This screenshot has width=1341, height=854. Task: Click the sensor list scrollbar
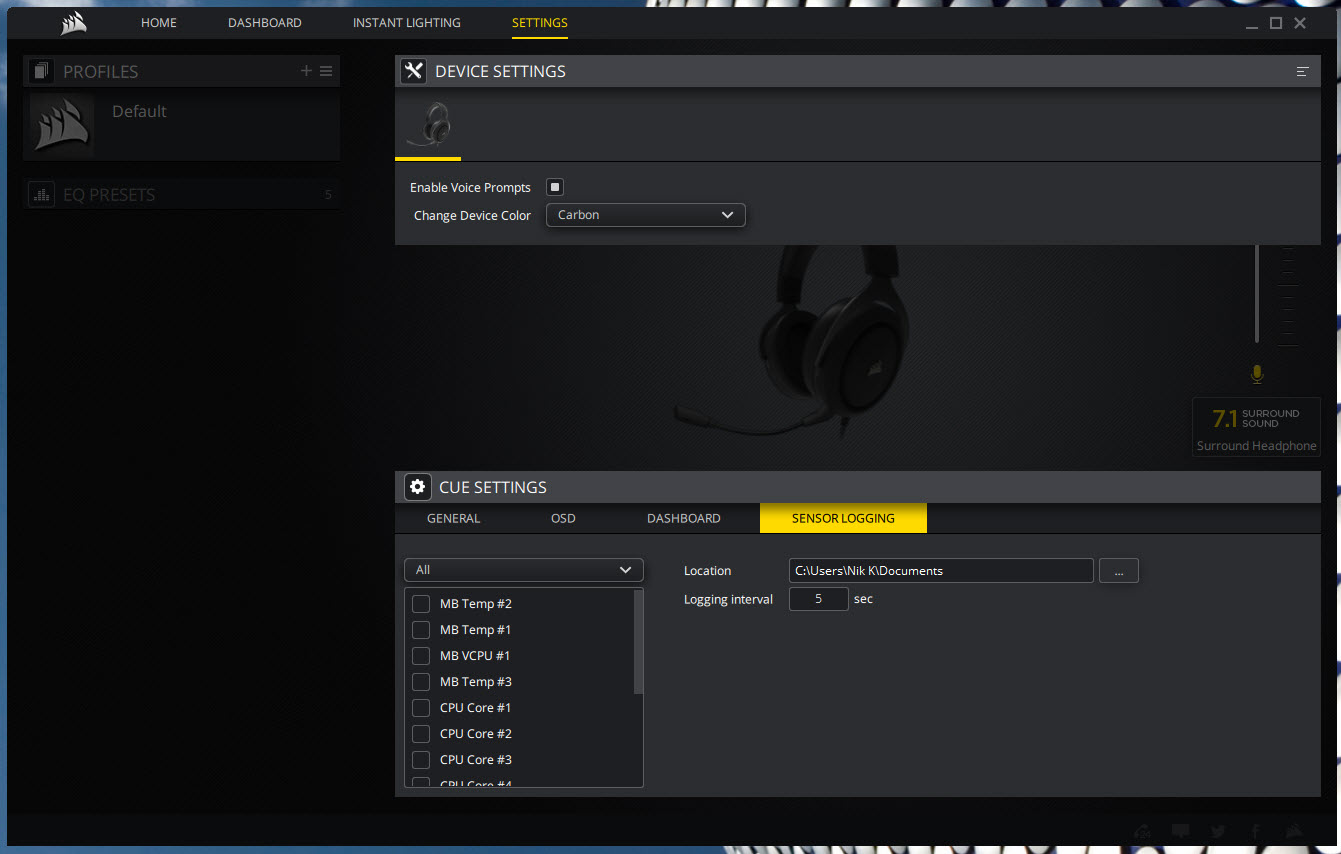[638, 642]
